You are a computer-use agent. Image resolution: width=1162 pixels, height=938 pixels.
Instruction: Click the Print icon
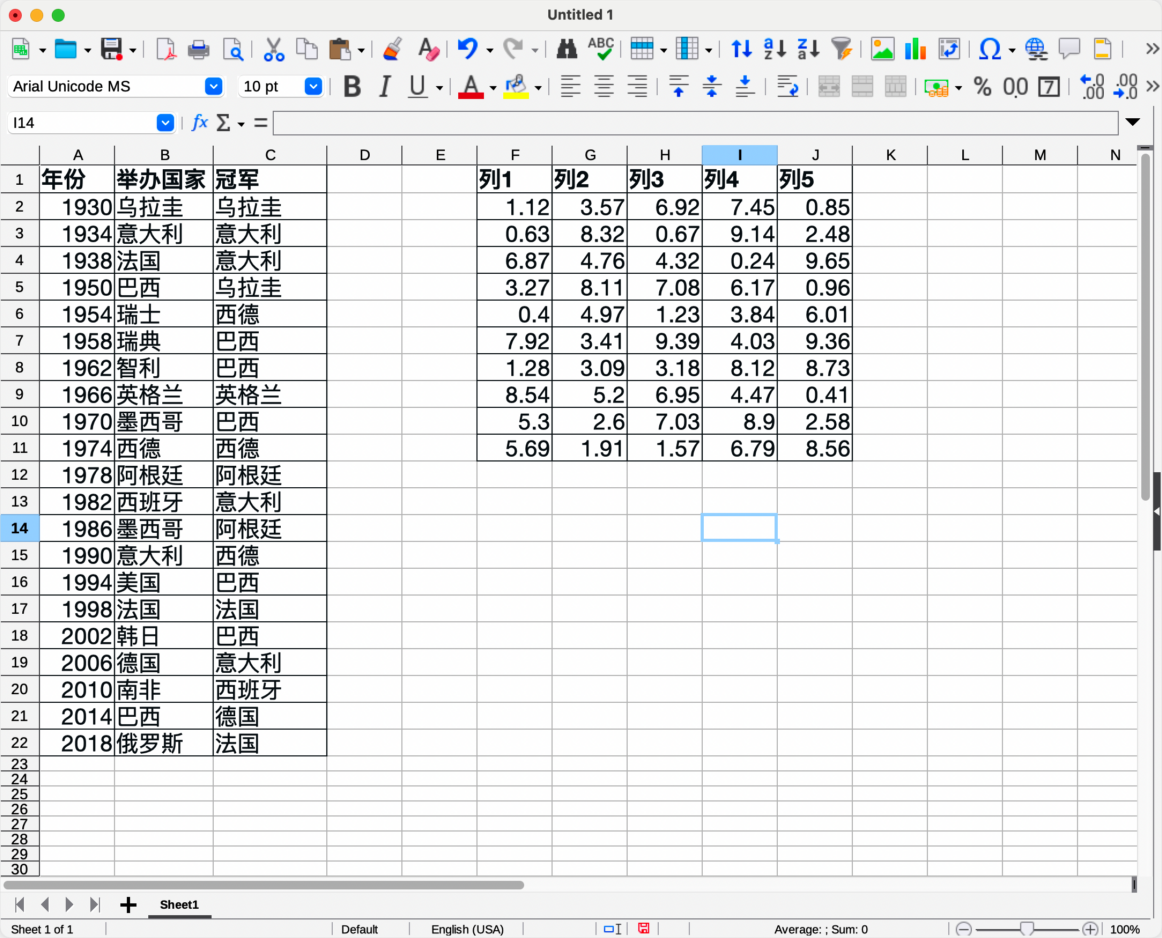click(199, 50)
